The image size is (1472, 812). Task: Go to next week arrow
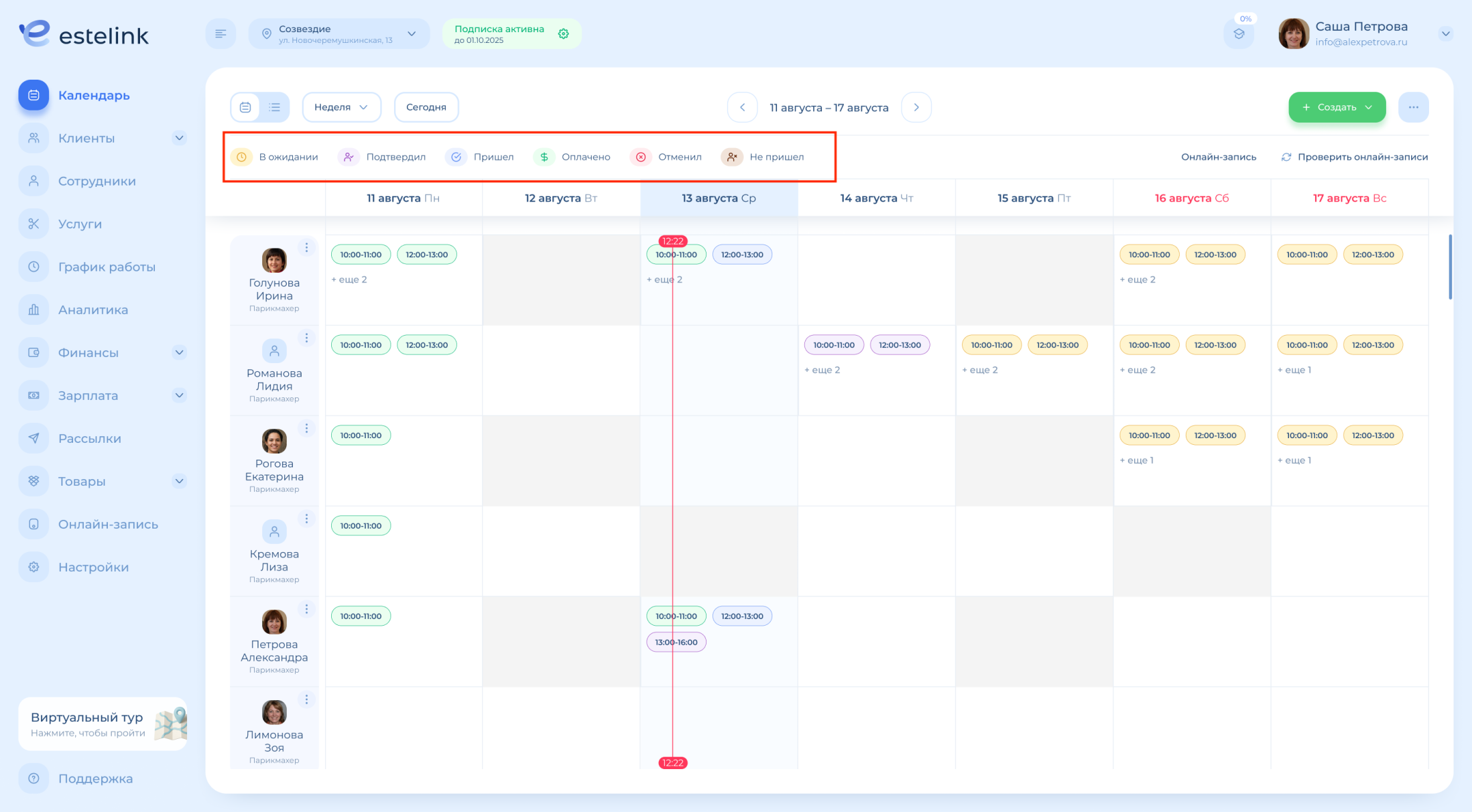(916, 107)
